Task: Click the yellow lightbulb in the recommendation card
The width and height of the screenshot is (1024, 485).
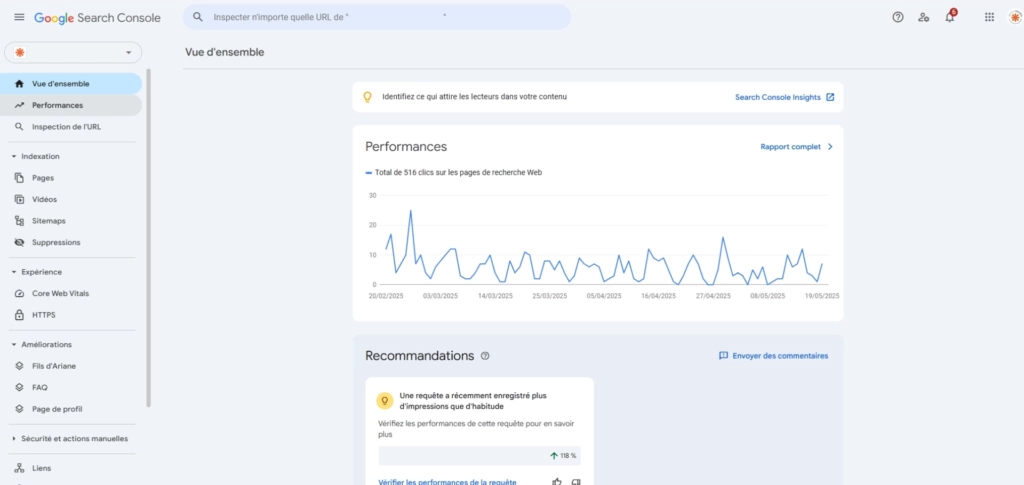Action: pos(385,400)
